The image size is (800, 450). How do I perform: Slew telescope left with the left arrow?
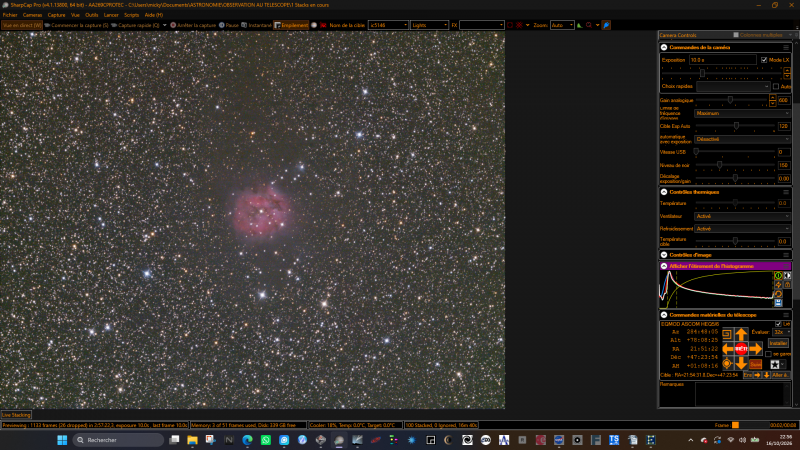(728, 349)
